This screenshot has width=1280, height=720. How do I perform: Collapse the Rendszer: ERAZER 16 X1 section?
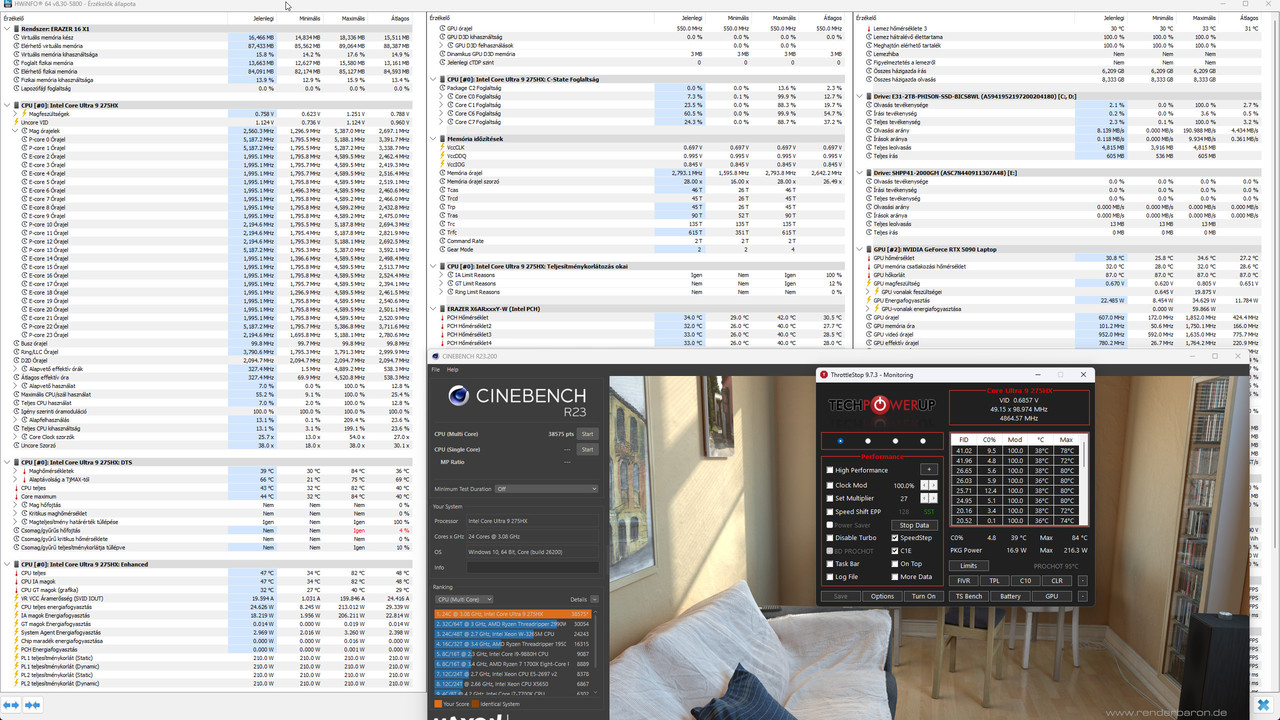click(x=6, y=29)
